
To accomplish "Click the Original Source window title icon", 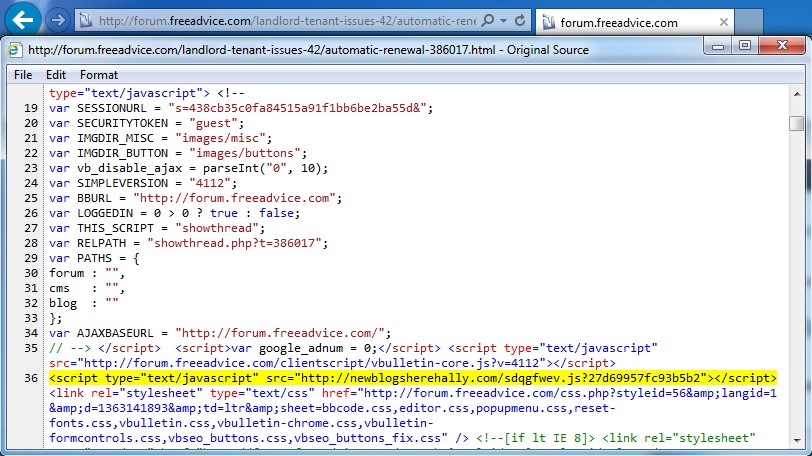I will click(14, 49).
